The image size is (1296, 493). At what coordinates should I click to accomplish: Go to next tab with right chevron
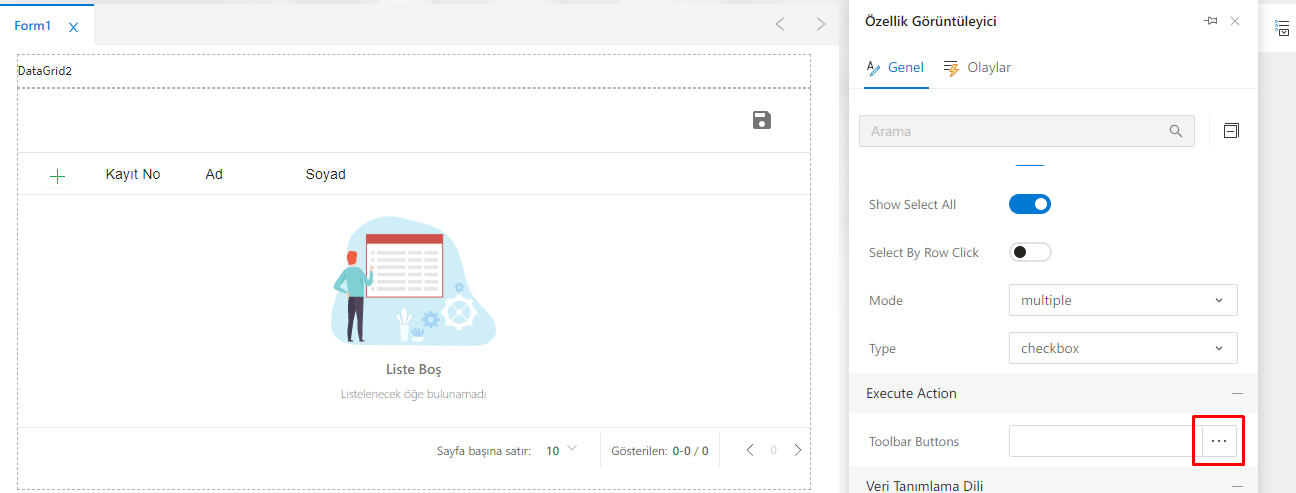click(821, 24)
